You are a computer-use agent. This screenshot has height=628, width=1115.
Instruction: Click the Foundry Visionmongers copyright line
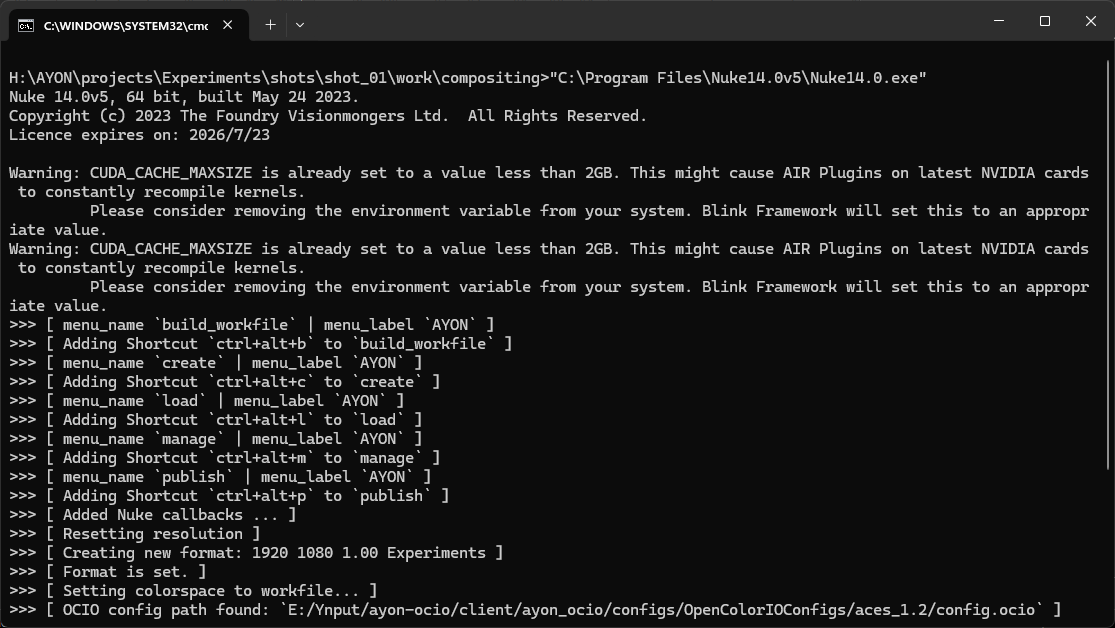[x=328, y=116]
